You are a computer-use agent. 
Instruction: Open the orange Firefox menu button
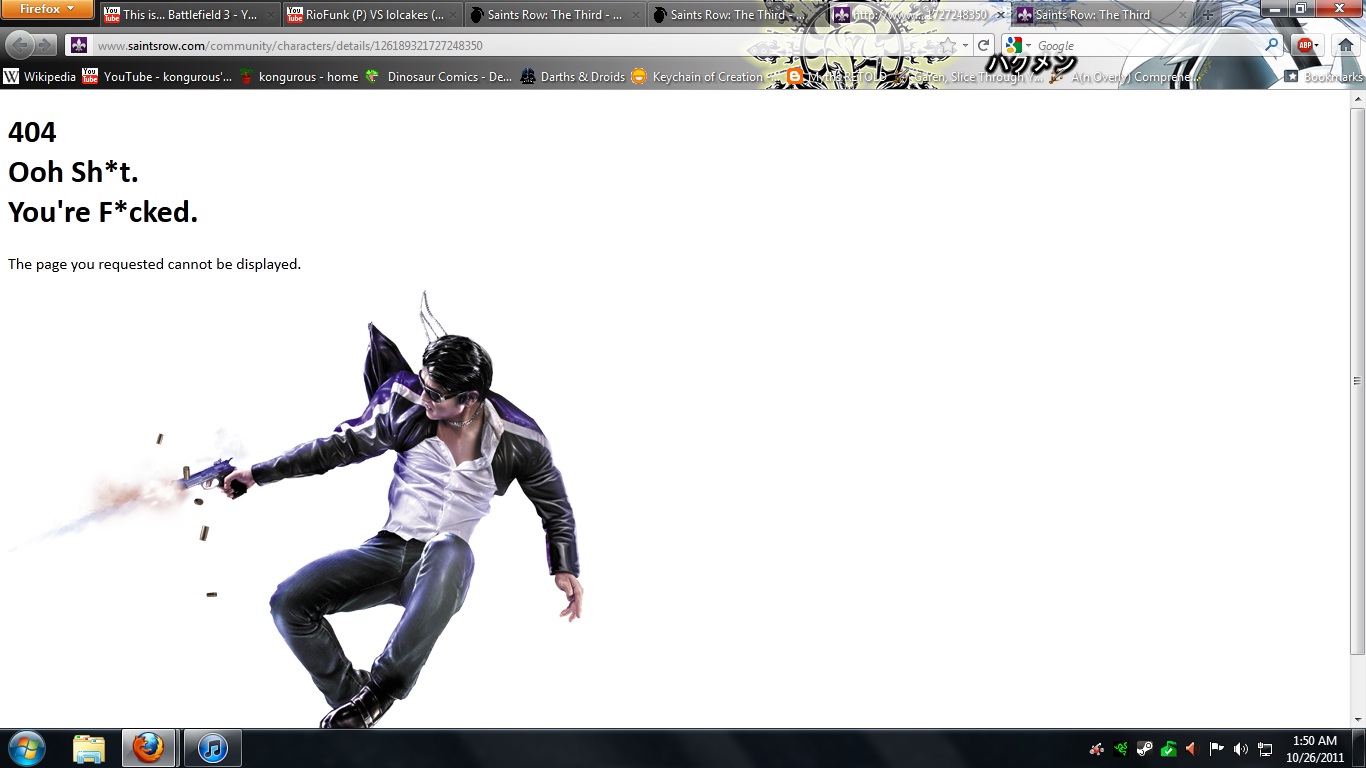[48, 9]
